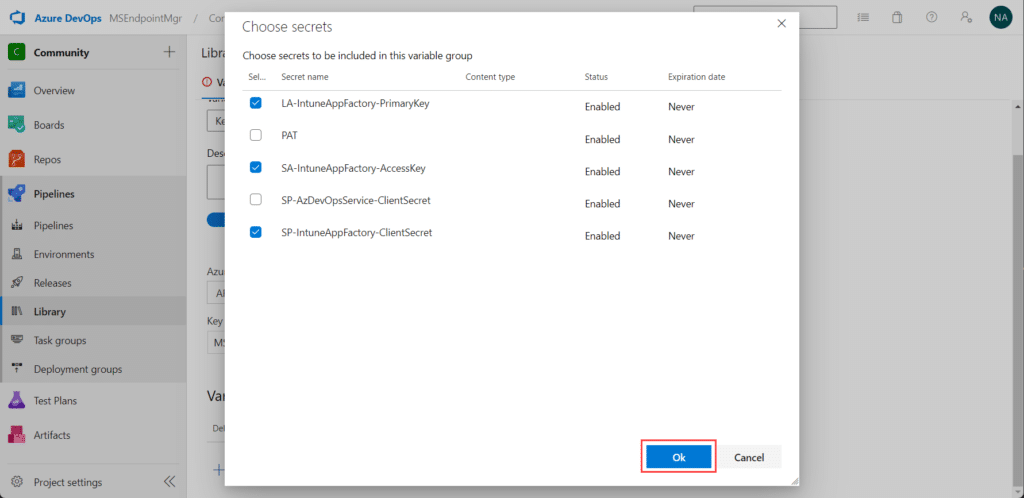Image resolution: width=1024 pixels, height=498 pixels.
Task: Click the Library books icon
Action: pyautogui.click(x=18, y=312)
